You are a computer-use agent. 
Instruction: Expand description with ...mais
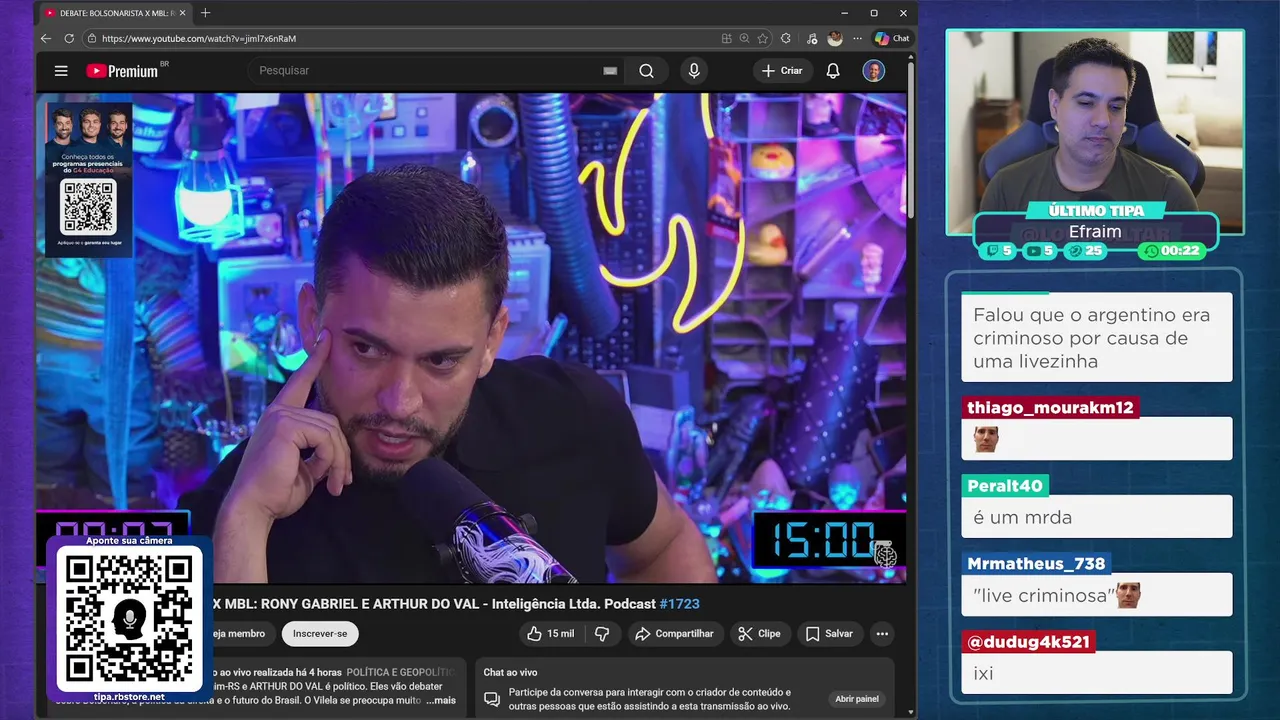point(440,700)
